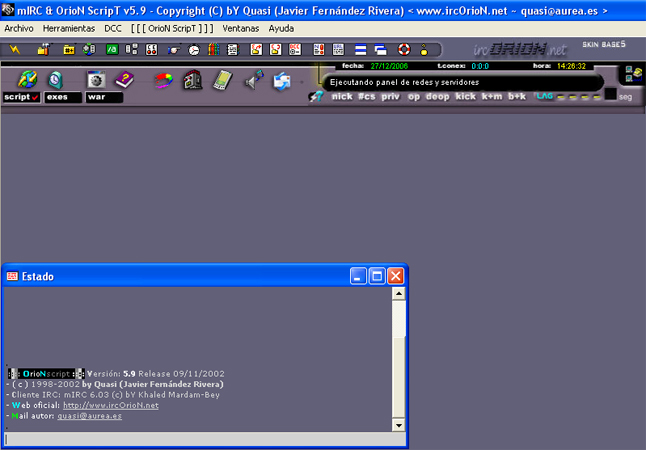This screenshot has height=450, width=646.
Task: Open the Archivo menu
Action: [x=19, y=28]
